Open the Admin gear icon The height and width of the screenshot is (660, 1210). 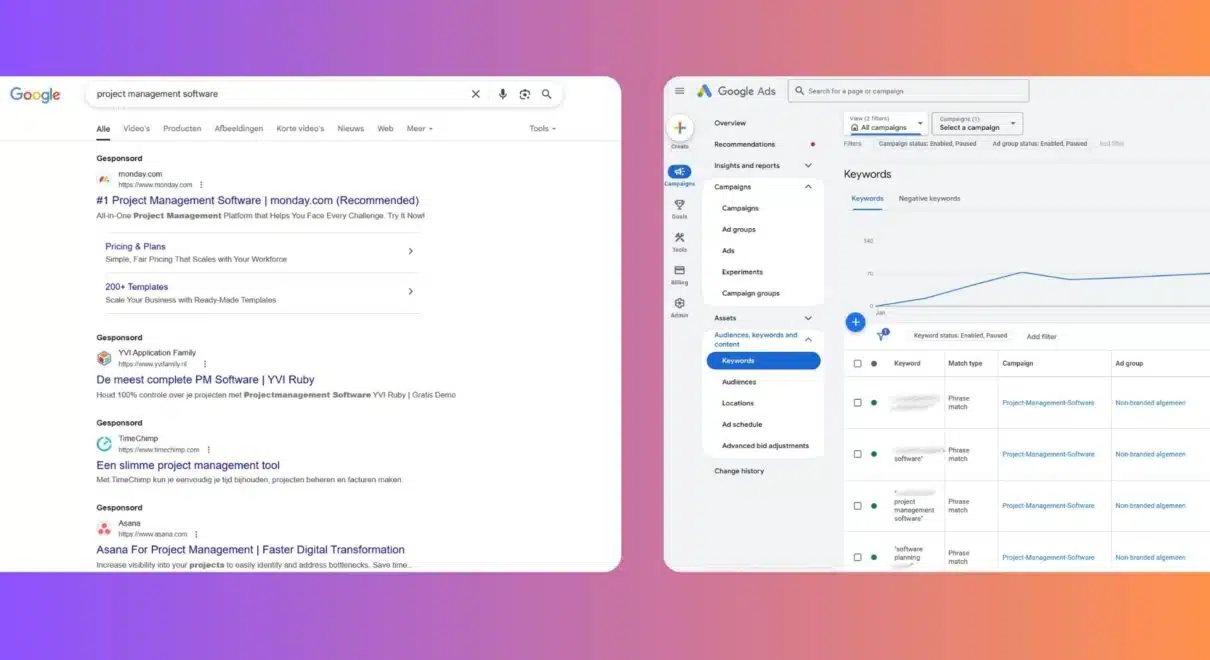[x=679, y=304]
